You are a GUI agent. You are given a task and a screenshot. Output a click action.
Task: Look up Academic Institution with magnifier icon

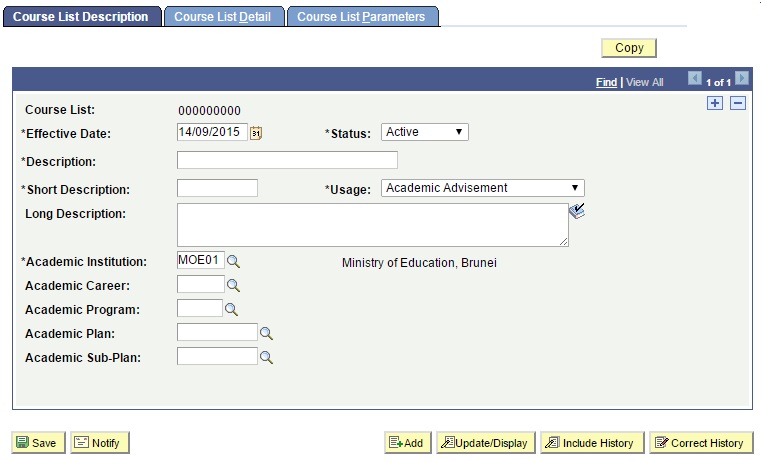[233, 262]
